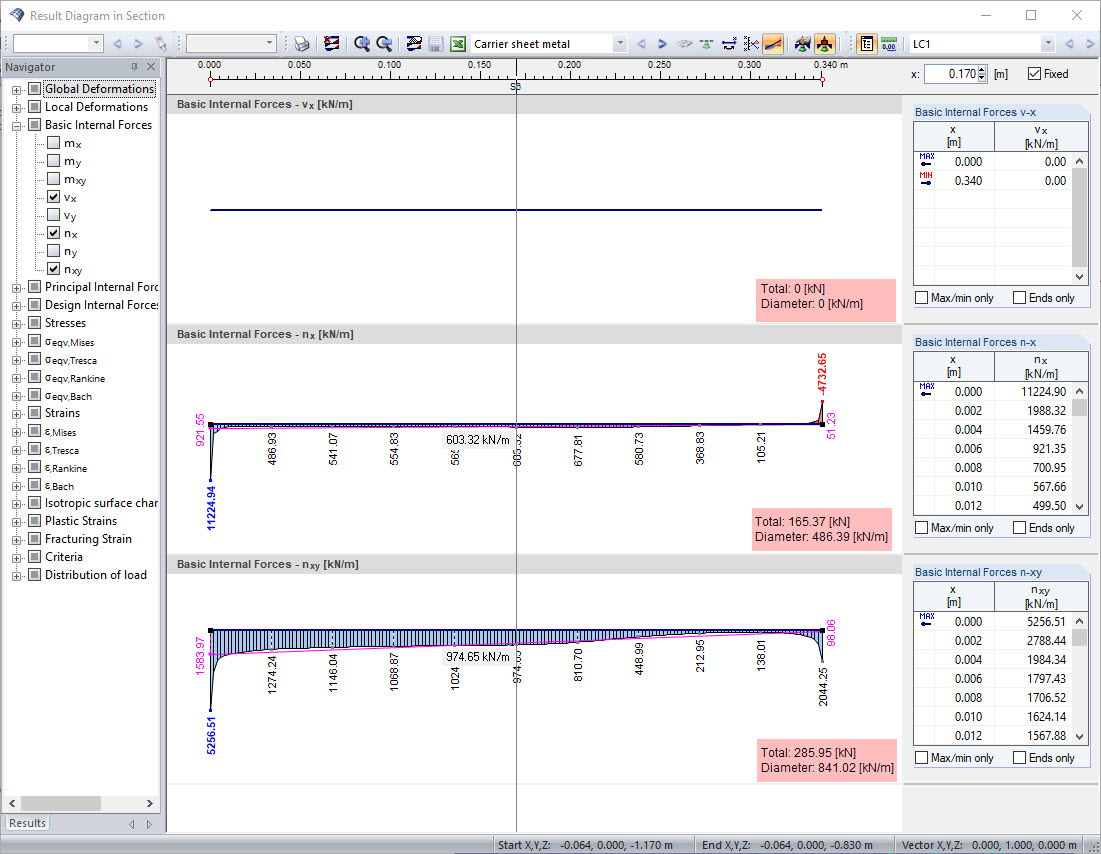Export the section results to Excel
The image size is (1101, 854).
(x=456, y=44)
